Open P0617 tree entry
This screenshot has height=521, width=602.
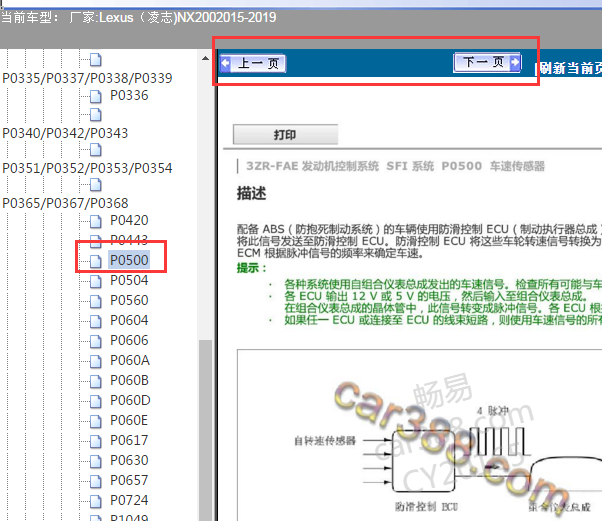pos(129,440)
